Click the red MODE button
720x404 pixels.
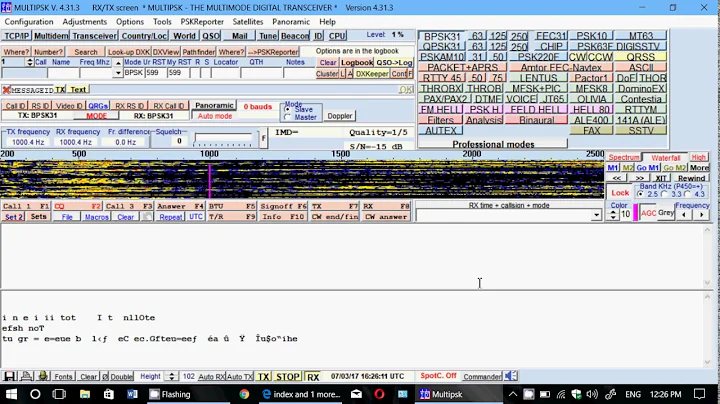(96, 116)
